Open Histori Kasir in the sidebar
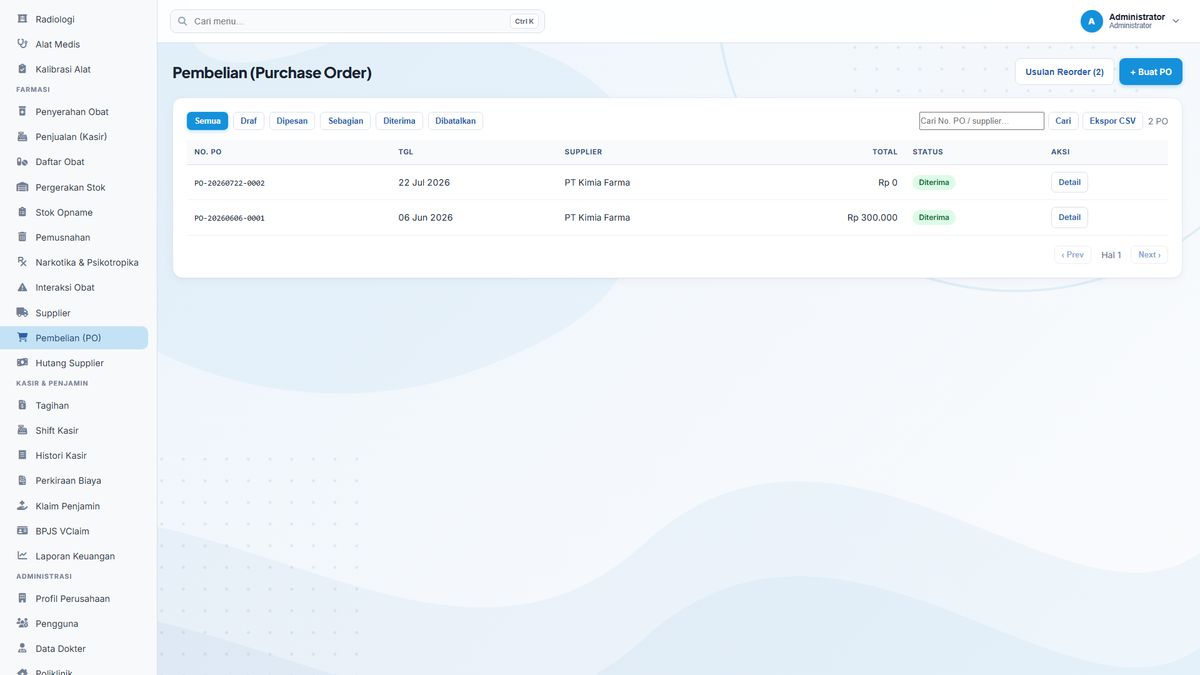 [x=74, y=456]
